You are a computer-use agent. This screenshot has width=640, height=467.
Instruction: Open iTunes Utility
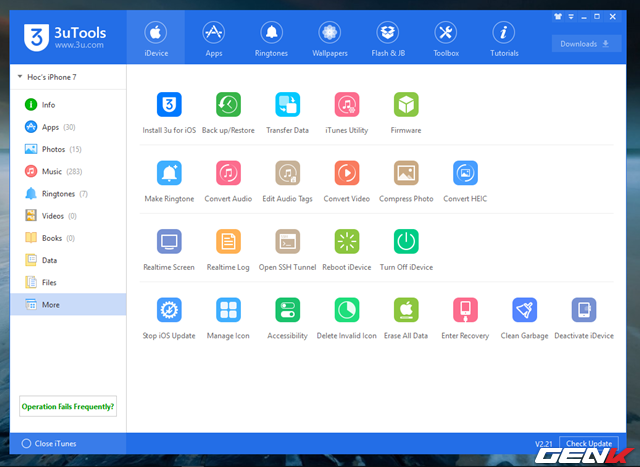coord(347,105)
